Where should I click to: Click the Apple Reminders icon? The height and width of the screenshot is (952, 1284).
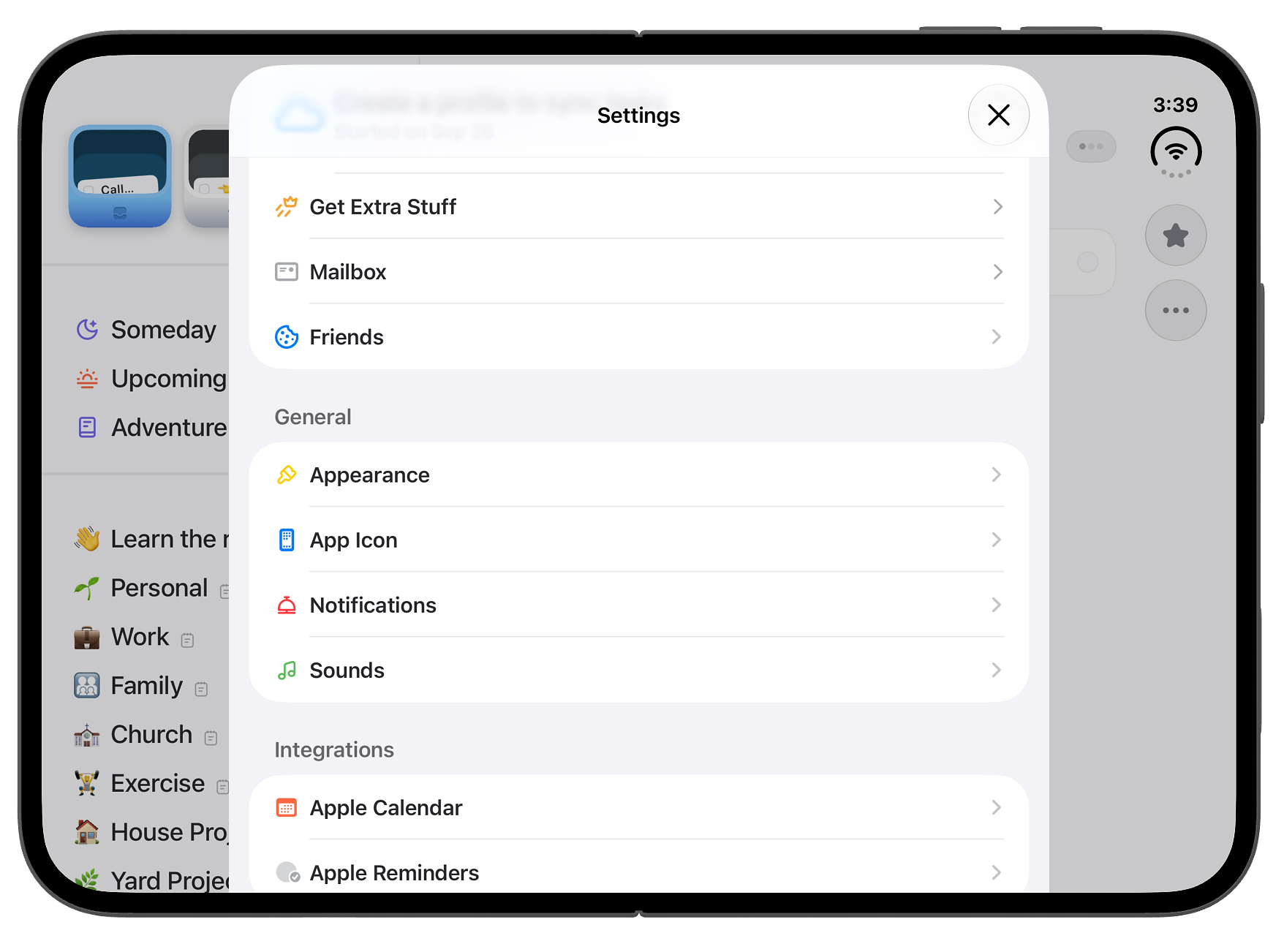287,872
